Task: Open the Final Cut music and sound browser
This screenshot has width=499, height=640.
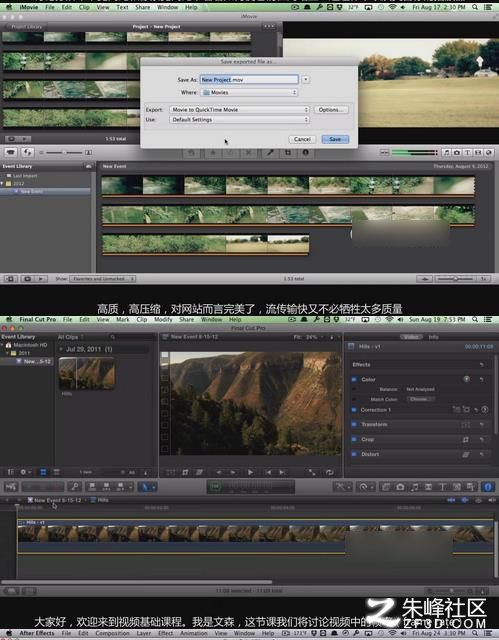Action: coord(415,487)
